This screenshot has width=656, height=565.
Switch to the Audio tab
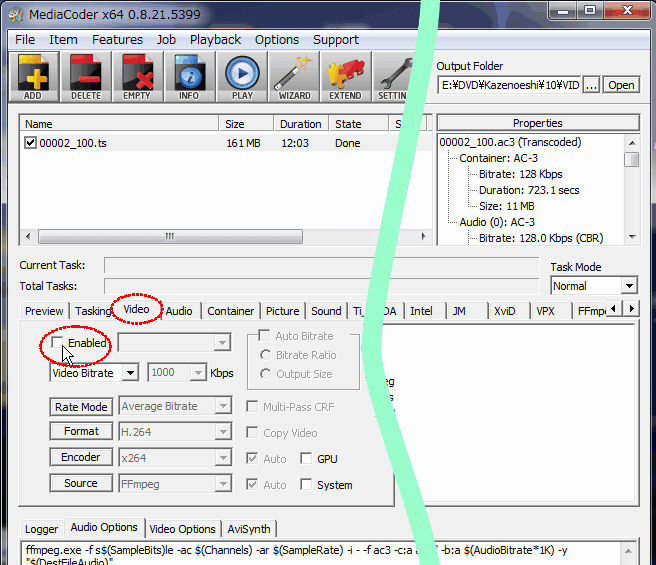(x=179, y=311)
